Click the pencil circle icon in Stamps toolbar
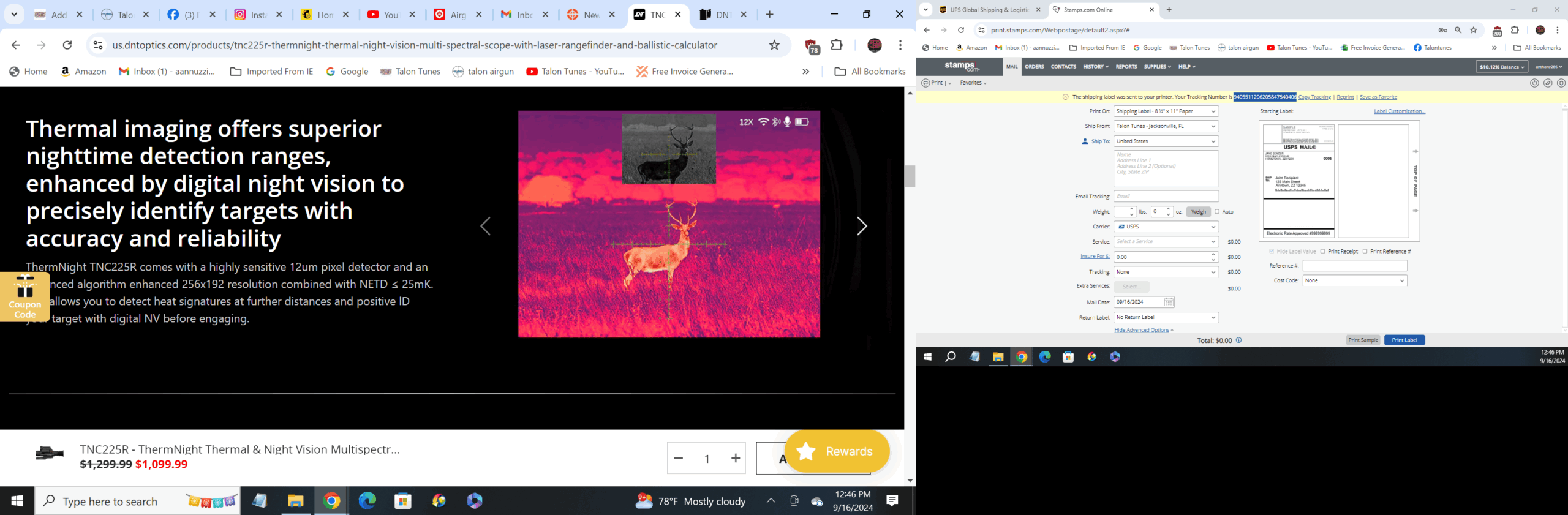1568x515 pixels. click(x=1548, y=83)
